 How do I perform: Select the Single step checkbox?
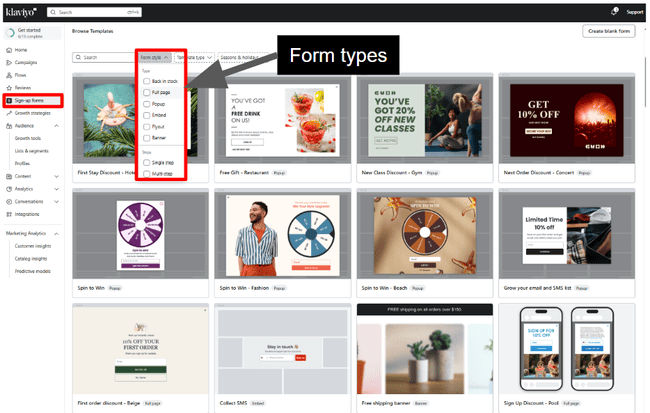point(147,163)
